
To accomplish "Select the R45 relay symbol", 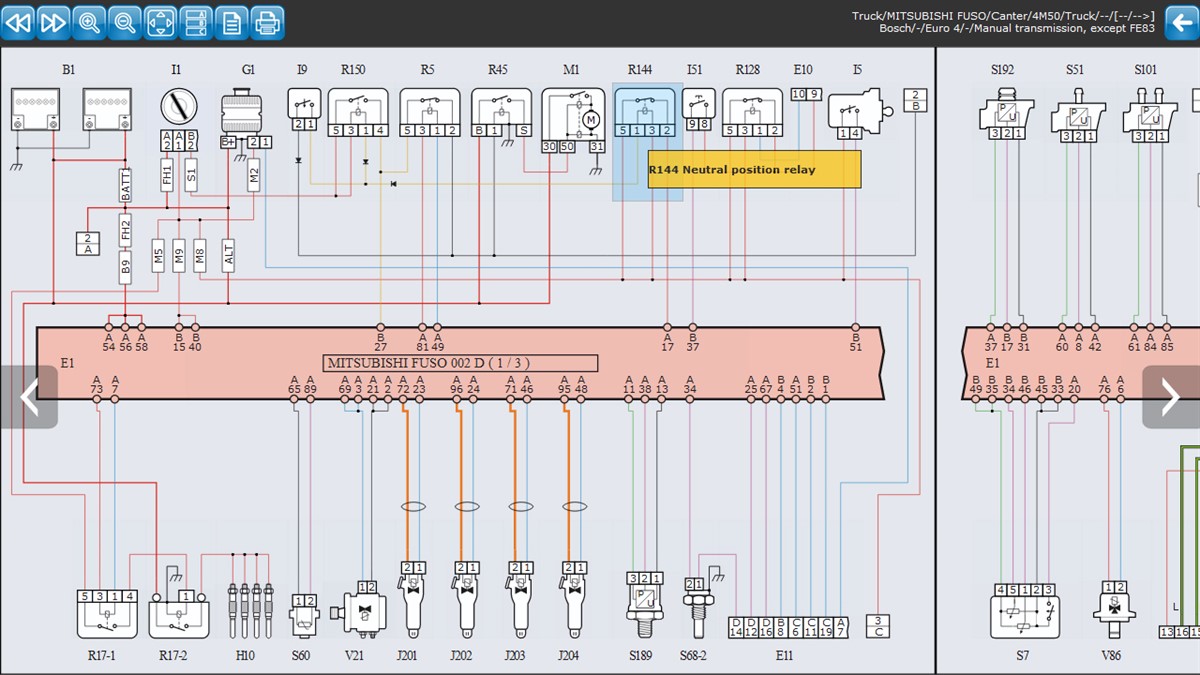I will tap(502, 112).
